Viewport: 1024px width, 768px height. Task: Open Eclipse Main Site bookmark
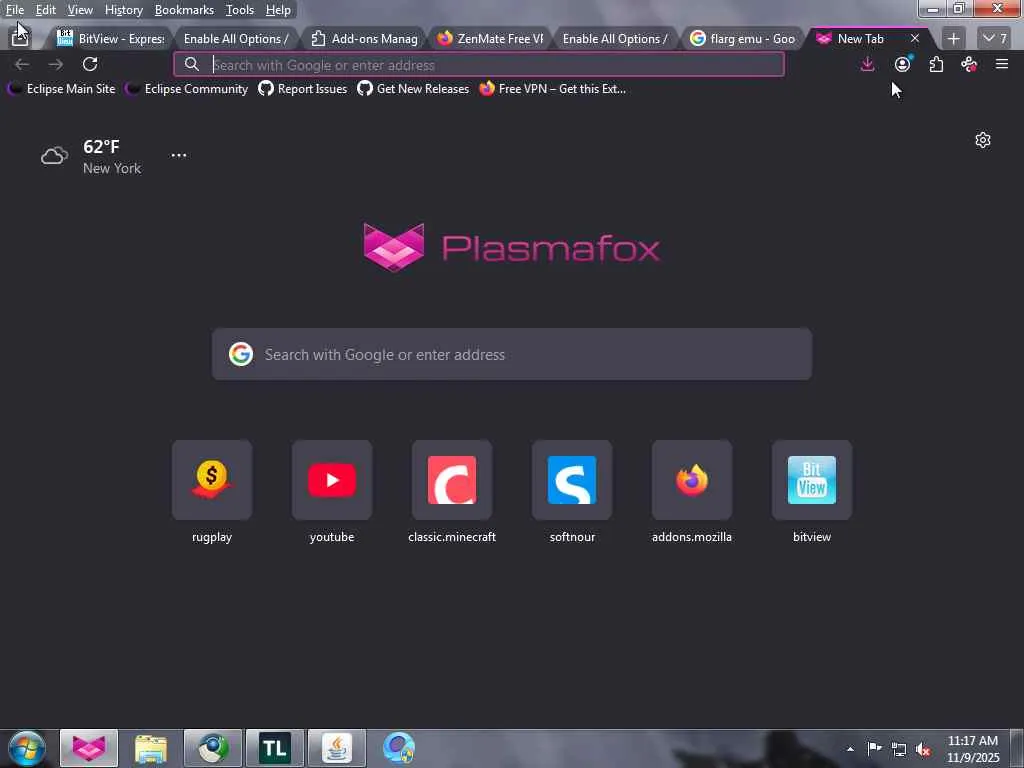click(61, 89)
